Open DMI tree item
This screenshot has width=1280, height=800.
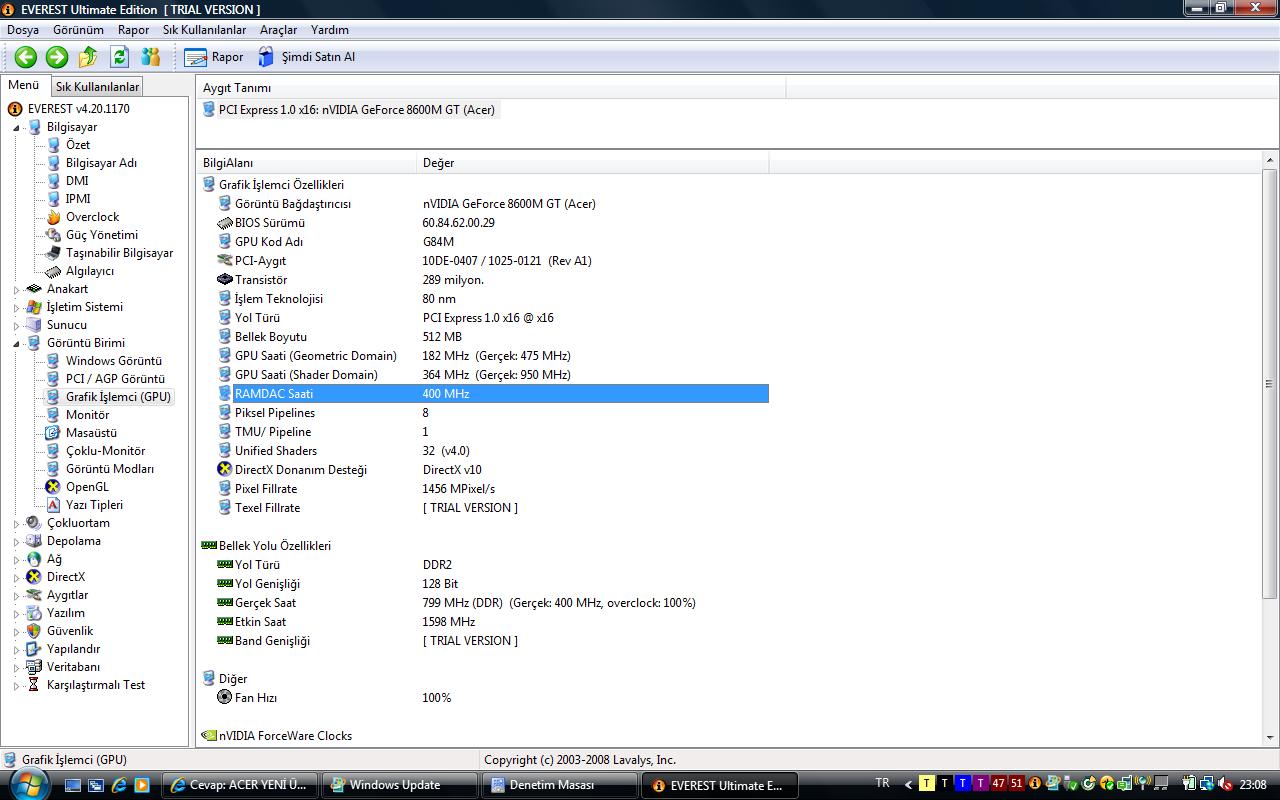pos(77,181)
